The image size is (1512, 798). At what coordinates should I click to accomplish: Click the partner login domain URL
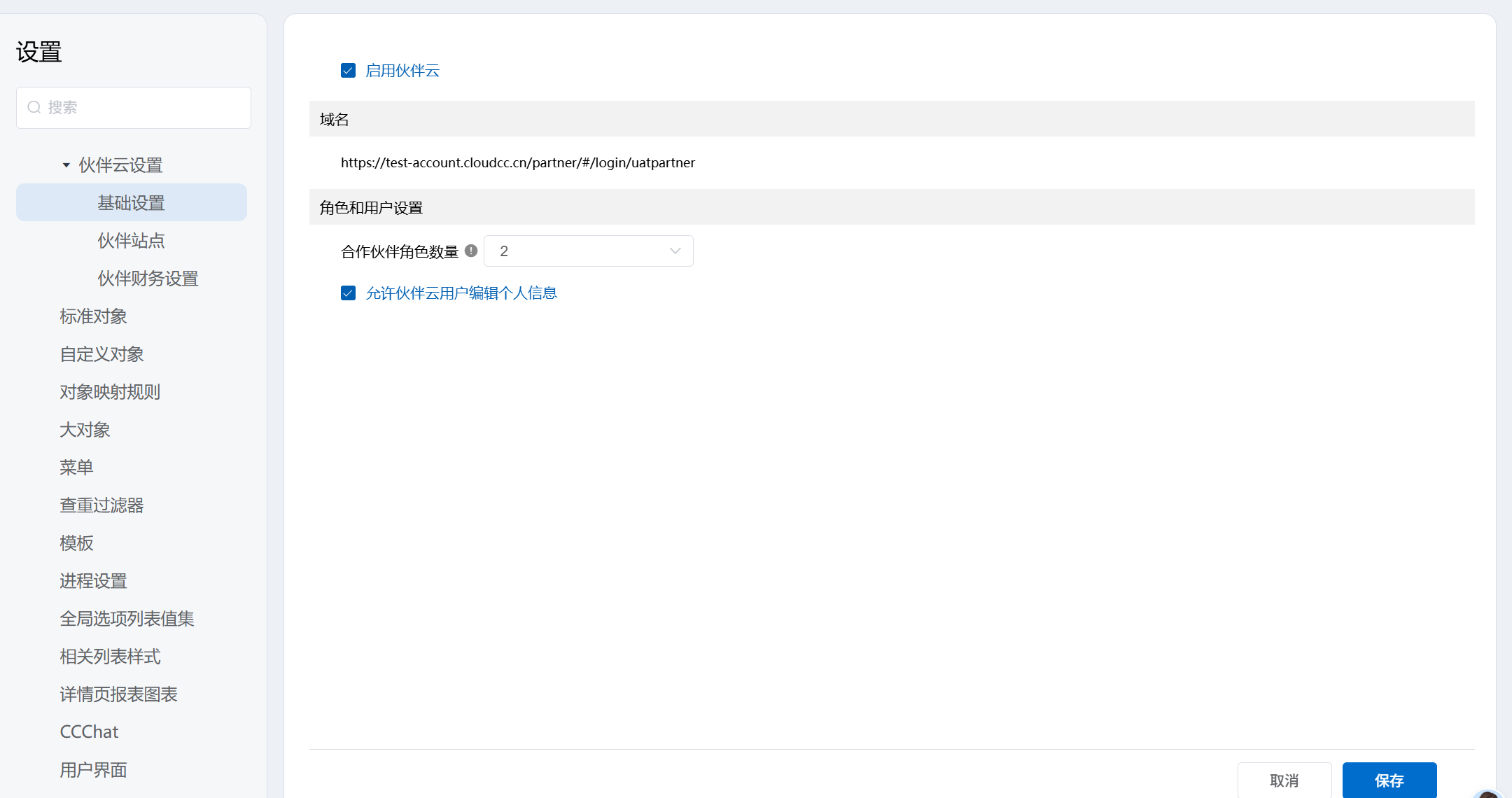517,162
